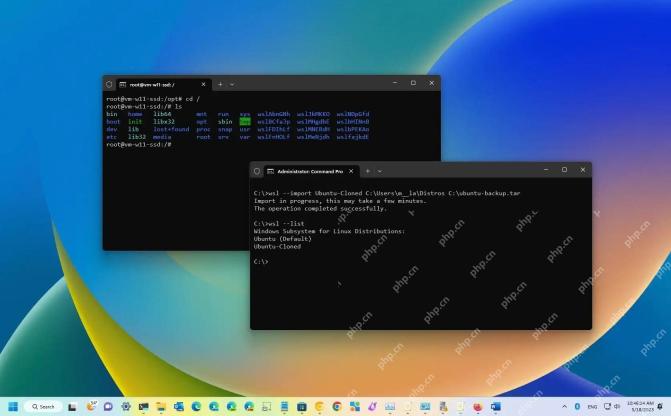Open the network tray icon
Viewport: 671px width, 416px height.
pyautogui.click(x=607, y=406)
